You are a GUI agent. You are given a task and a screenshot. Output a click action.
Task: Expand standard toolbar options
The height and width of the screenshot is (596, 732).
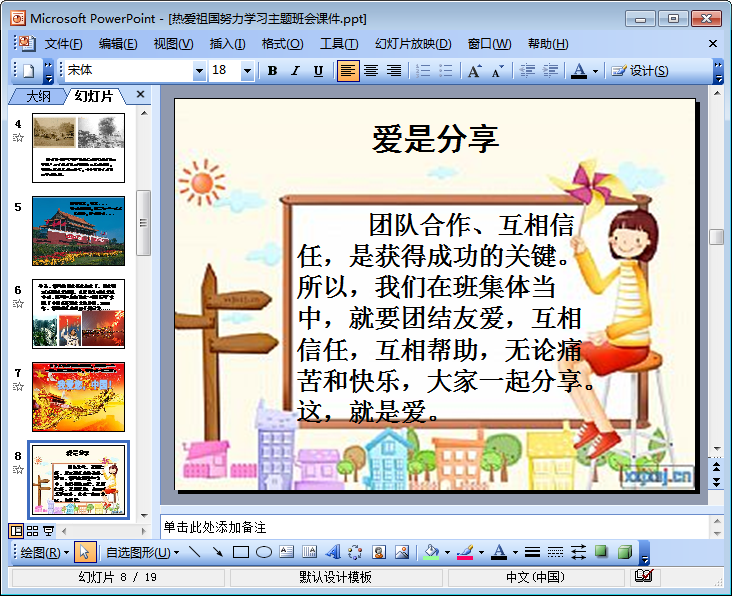coord(49,71)
